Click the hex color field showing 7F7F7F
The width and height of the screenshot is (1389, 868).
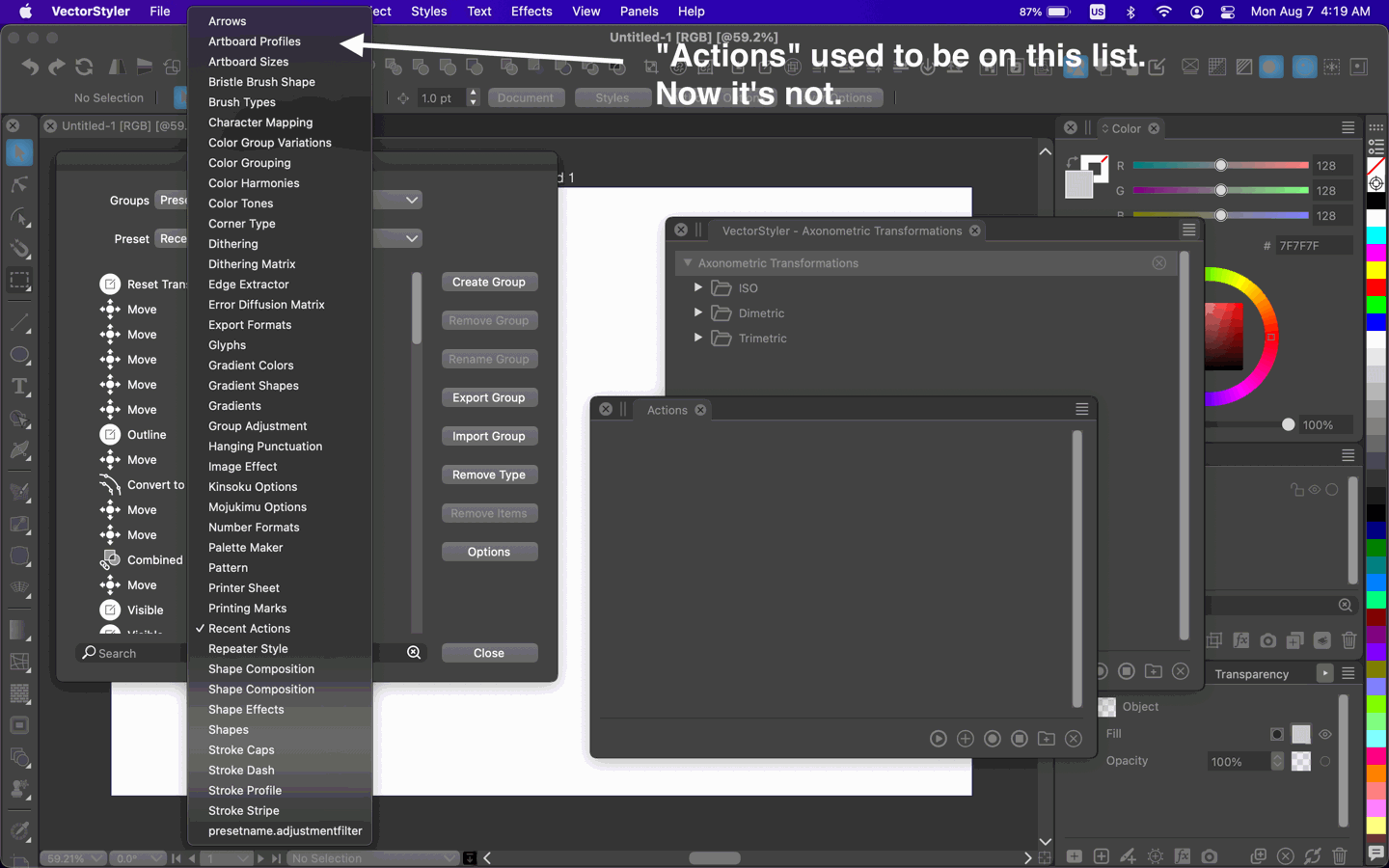[1312, 246]
